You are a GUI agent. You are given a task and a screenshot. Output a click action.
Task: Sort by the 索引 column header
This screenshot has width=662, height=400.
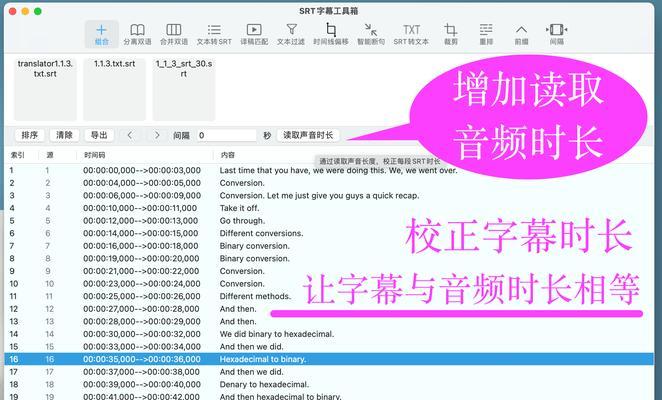click(x=18, y=155)
